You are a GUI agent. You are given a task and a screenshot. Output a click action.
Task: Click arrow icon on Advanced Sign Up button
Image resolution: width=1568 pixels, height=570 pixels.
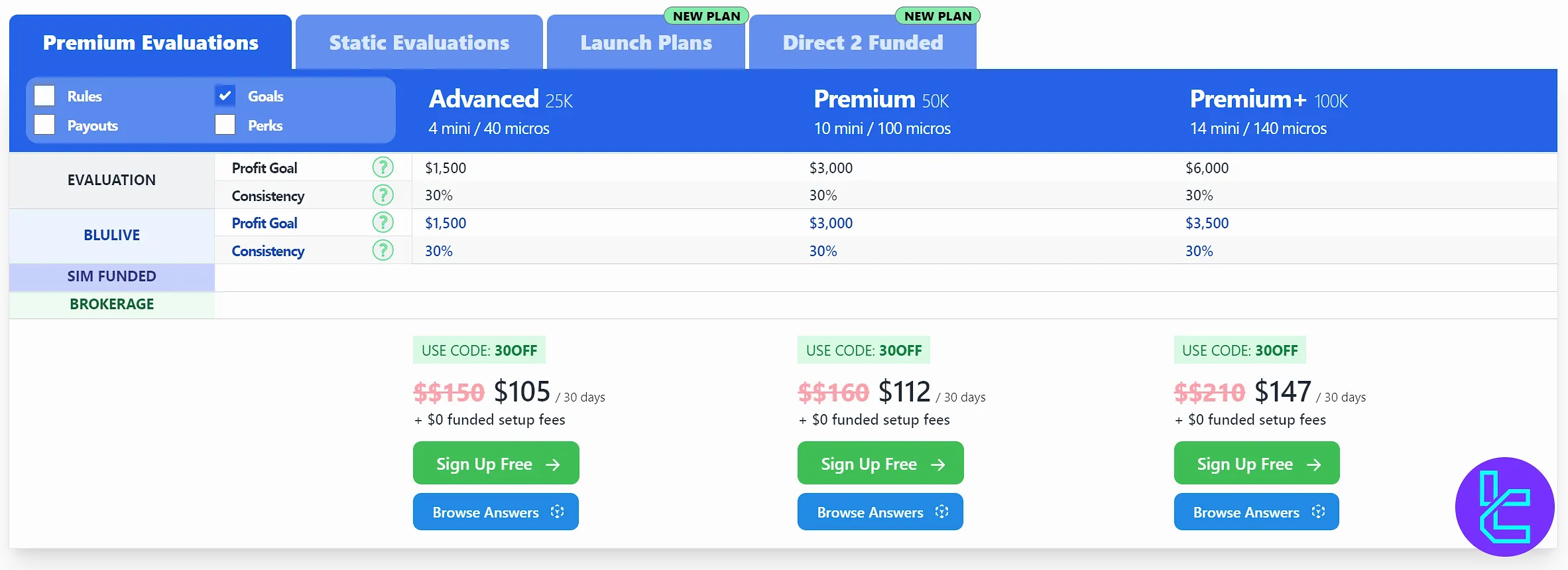pyautogui.click(x=552, y=464)
